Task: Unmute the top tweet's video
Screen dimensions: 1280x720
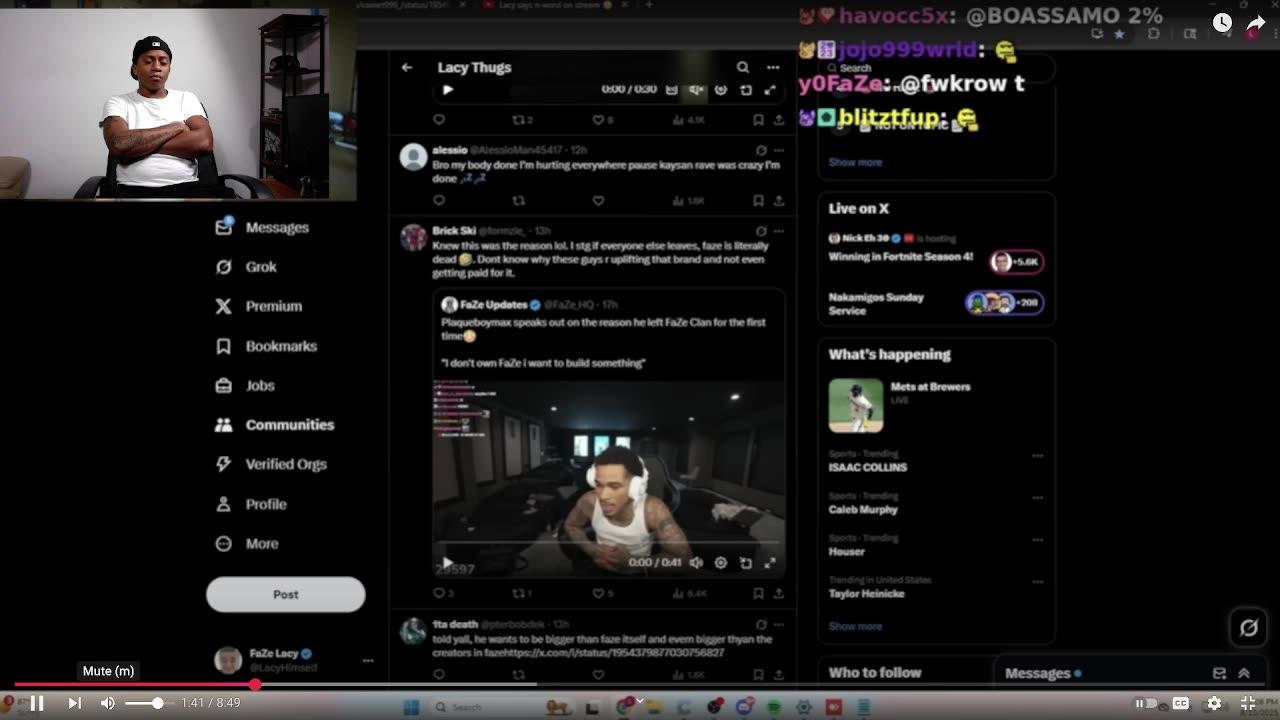Action: pyautogui.click(x=696, y=89)
